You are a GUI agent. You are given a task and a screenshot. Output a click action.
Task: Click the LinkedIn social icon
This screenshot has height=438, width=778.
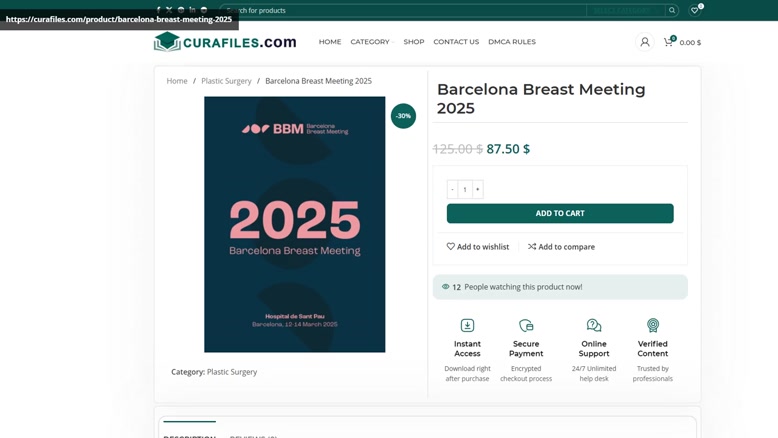point(192,10)
